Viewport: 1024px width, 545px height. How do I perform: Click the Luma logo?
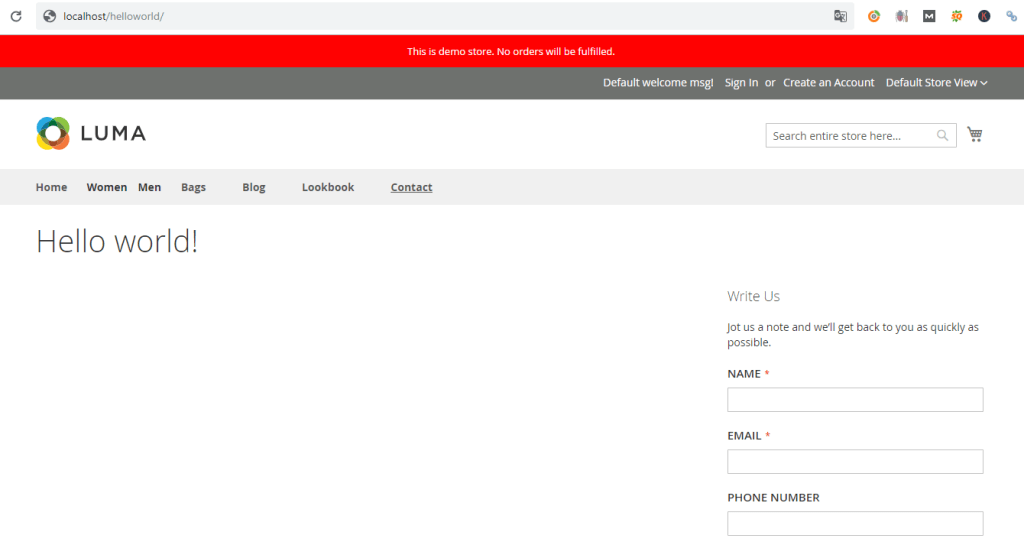click(x=91, y=133)
